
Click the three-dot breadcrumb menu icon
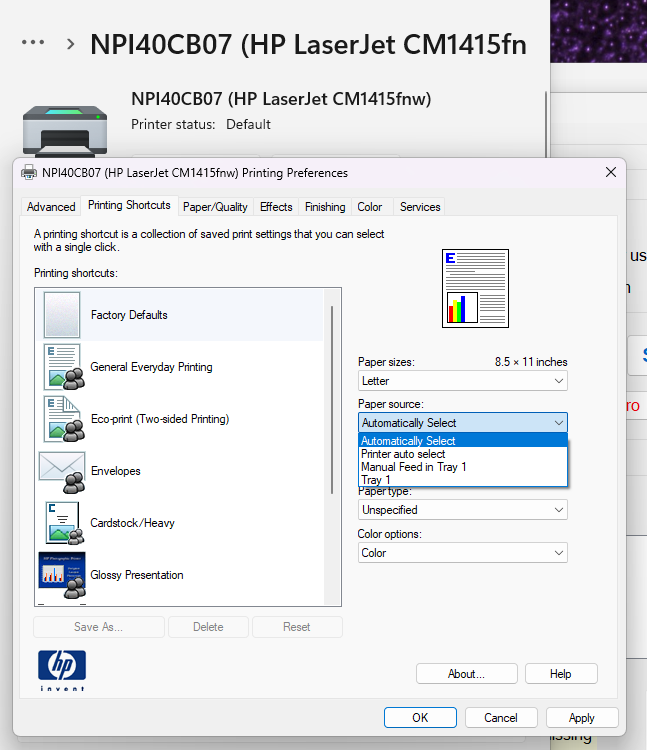click(33, 43)
